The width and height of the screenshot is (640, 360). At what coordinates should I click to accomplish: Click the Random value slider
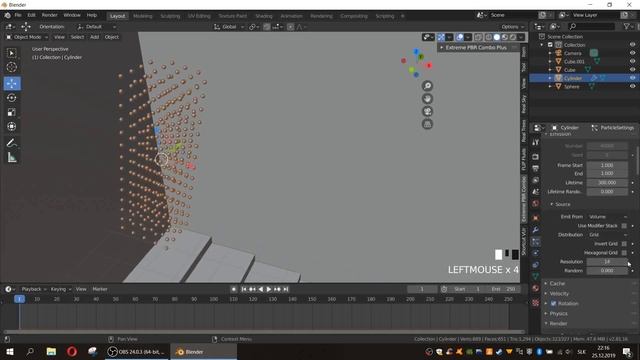607,271
